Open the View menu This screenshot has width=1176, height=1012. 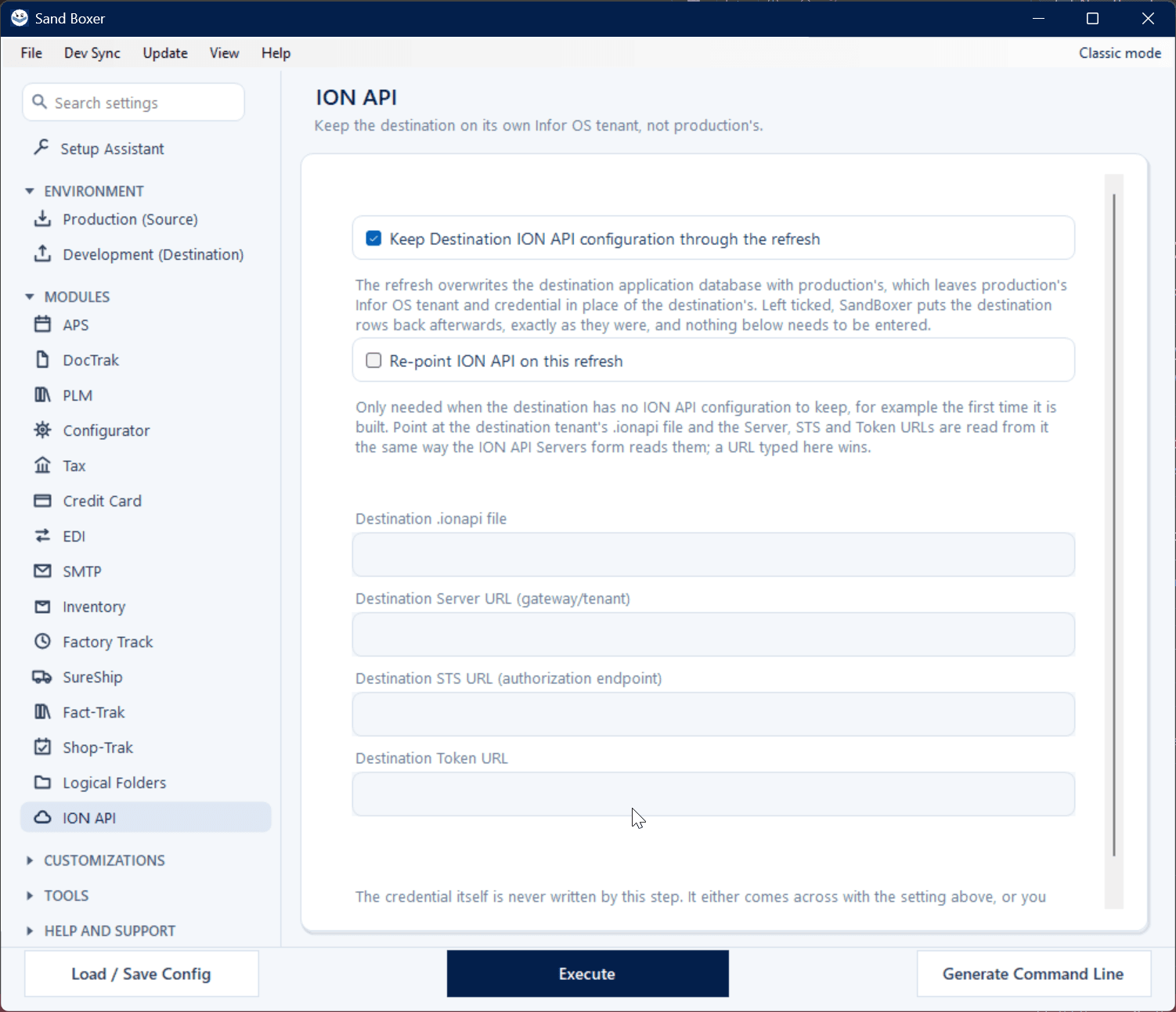click(x=224, y=52)
